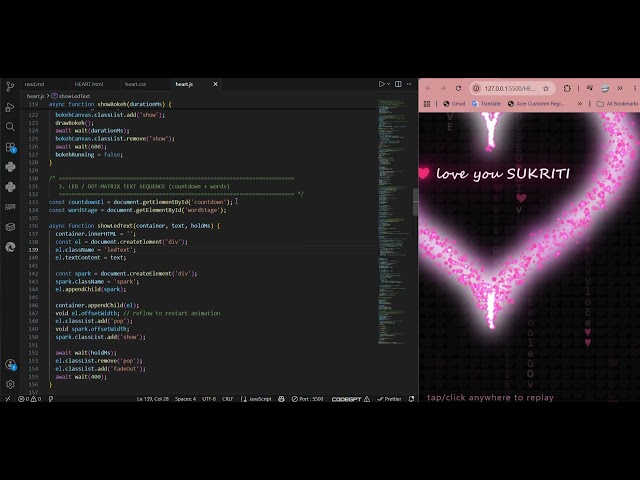Go forward in the browser
The image size is (640, 480).
[443, 88]
